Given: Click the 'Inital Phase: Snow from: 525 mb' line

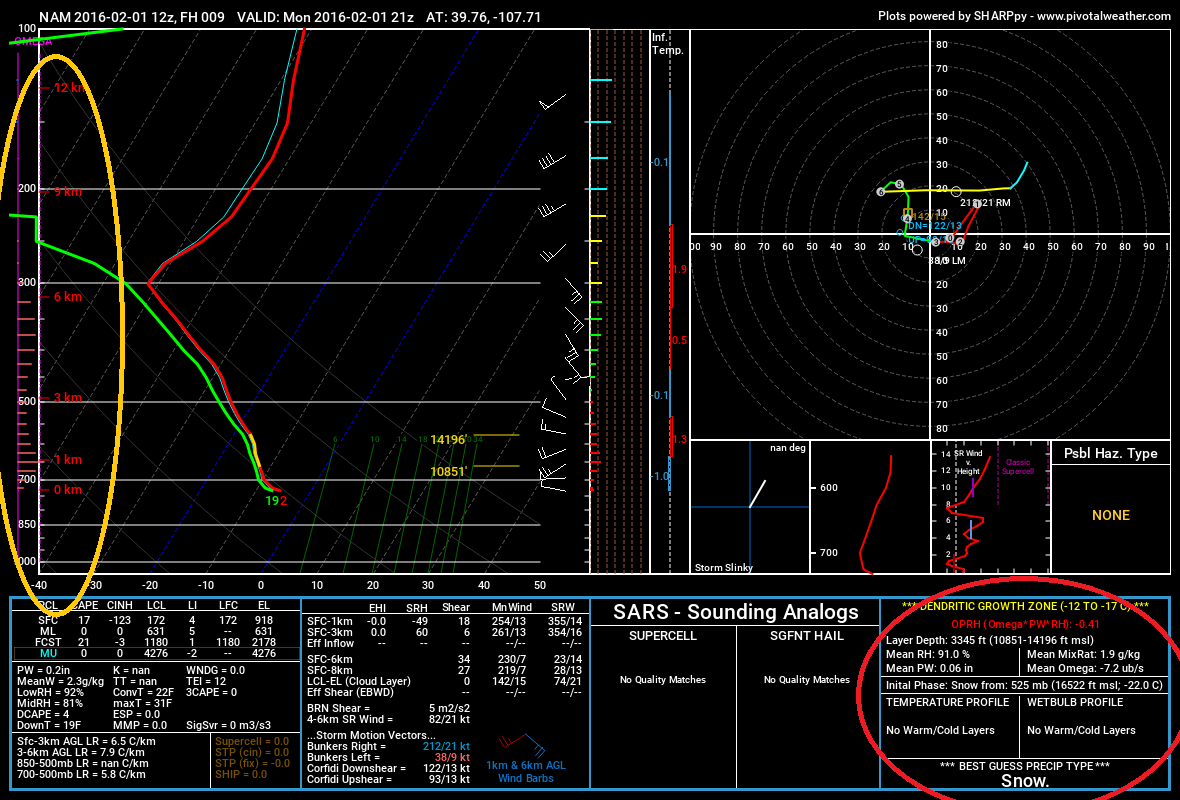Looking at the screenshot, I should (x=1024, y=686).
